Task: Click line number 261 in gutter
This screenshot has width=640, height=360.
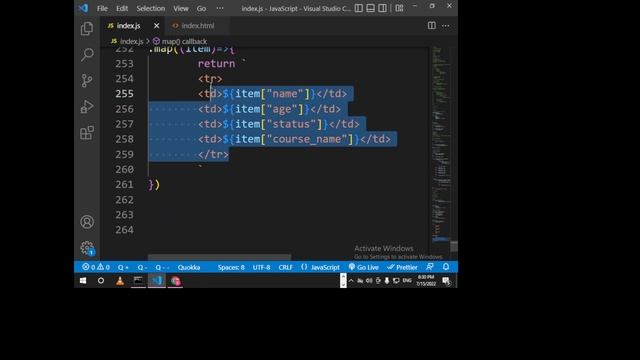Action: (124, 184)
